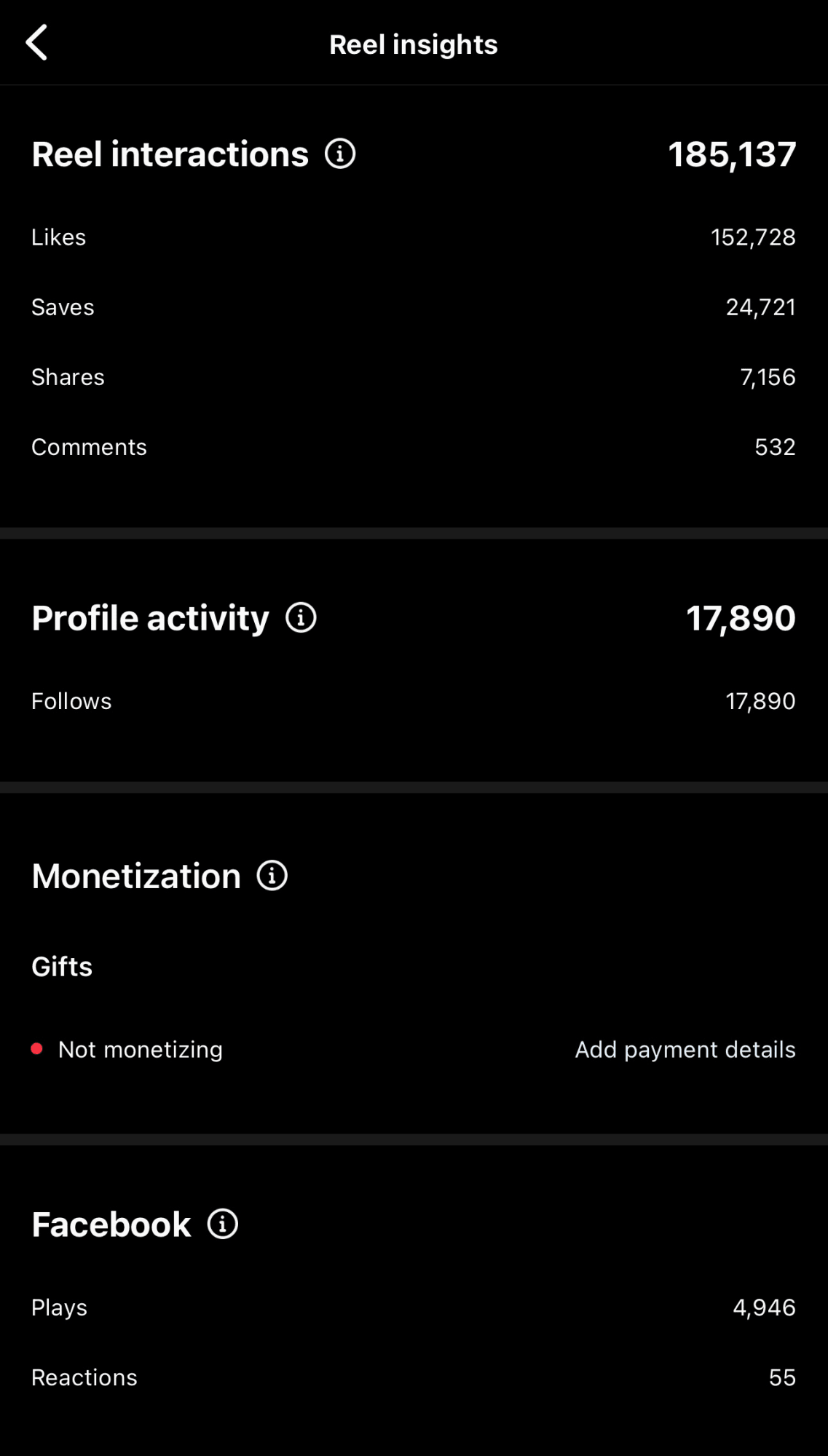828x1456 pixels.
Task: Tap the Gifts subheading
Action: pyautogui.click(x=62, y=967)
